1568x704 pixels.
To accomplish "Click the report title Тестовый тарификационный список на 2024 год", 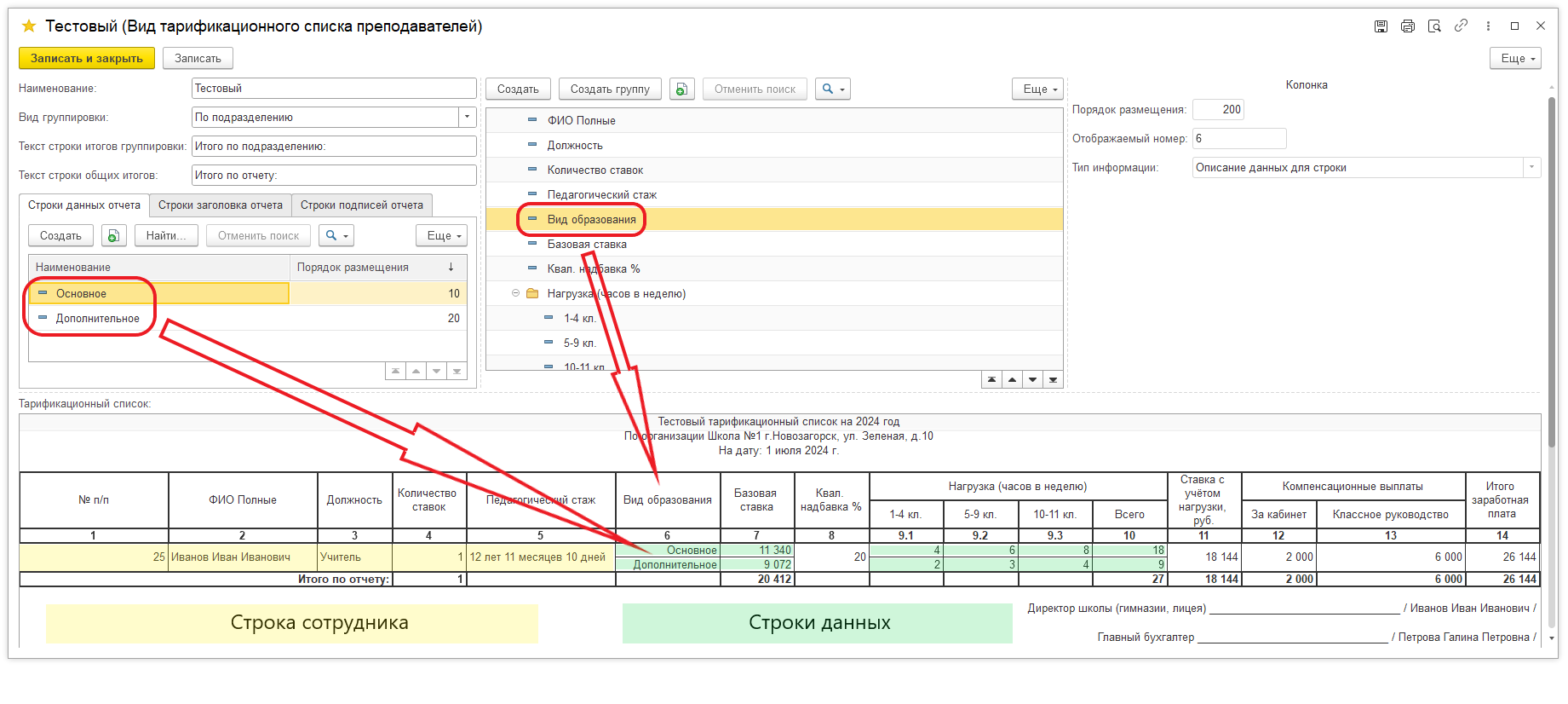I will click(778, 421).
